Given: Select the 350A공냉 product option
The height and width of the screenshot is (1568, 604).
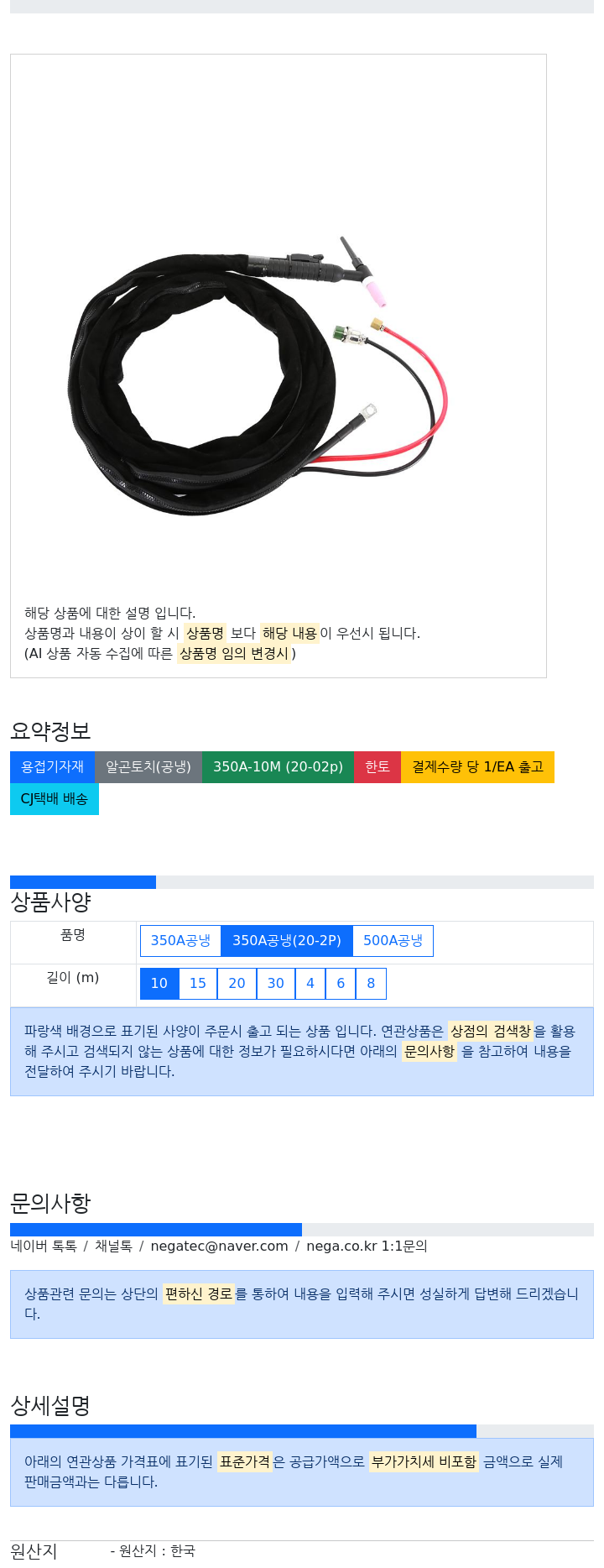Looking at the screenshot, I should pos(180,941).
